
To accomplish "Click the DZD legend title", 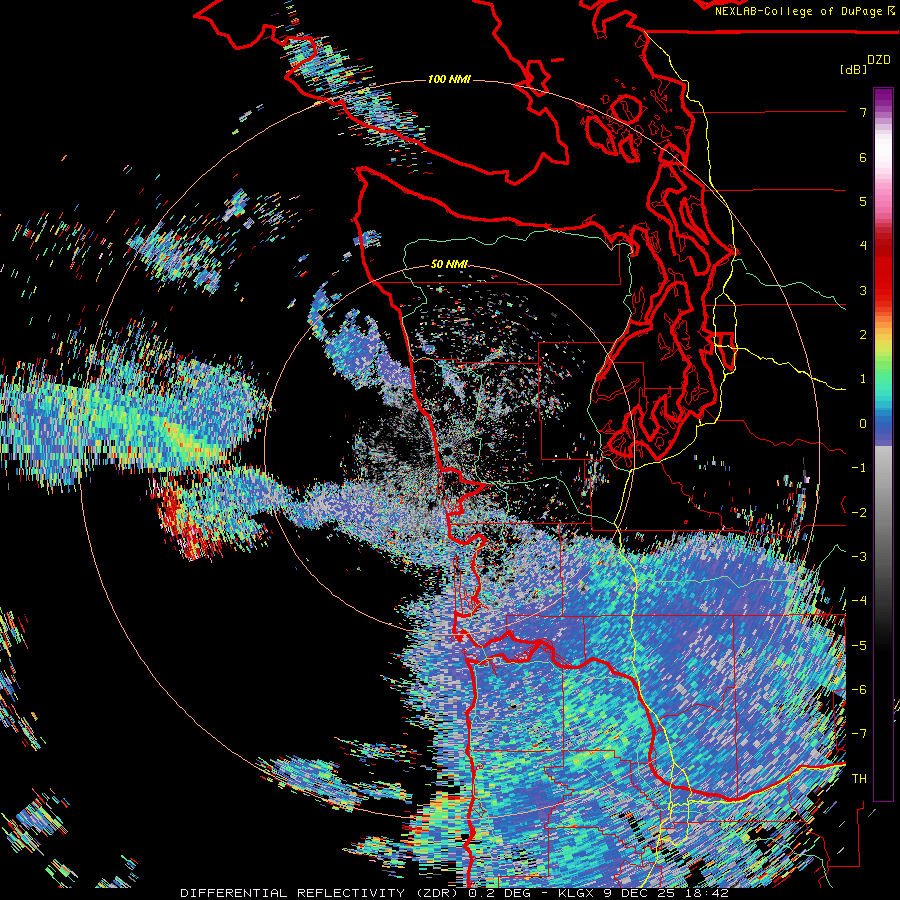I will 878,60.
